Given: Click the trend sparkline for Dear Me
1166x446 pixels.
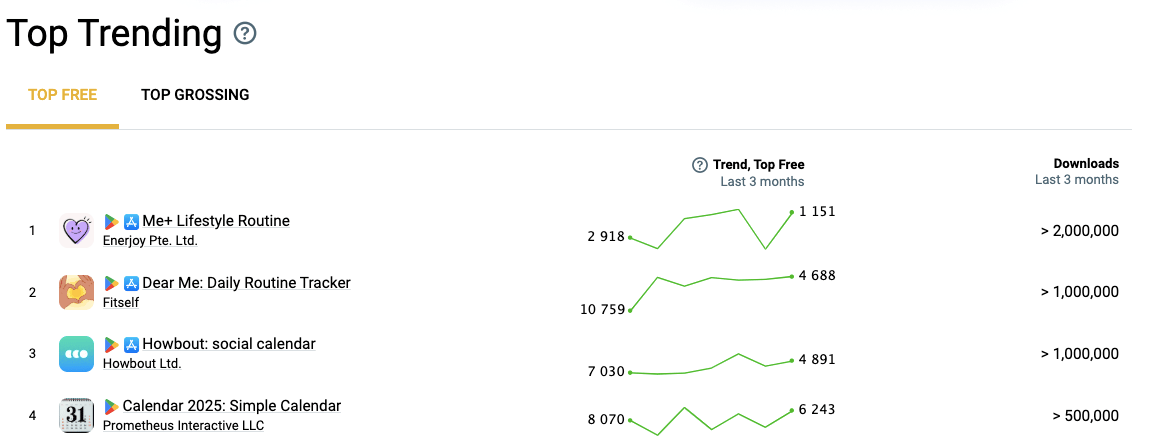Looking at the screenshot, I should [711, 293].
